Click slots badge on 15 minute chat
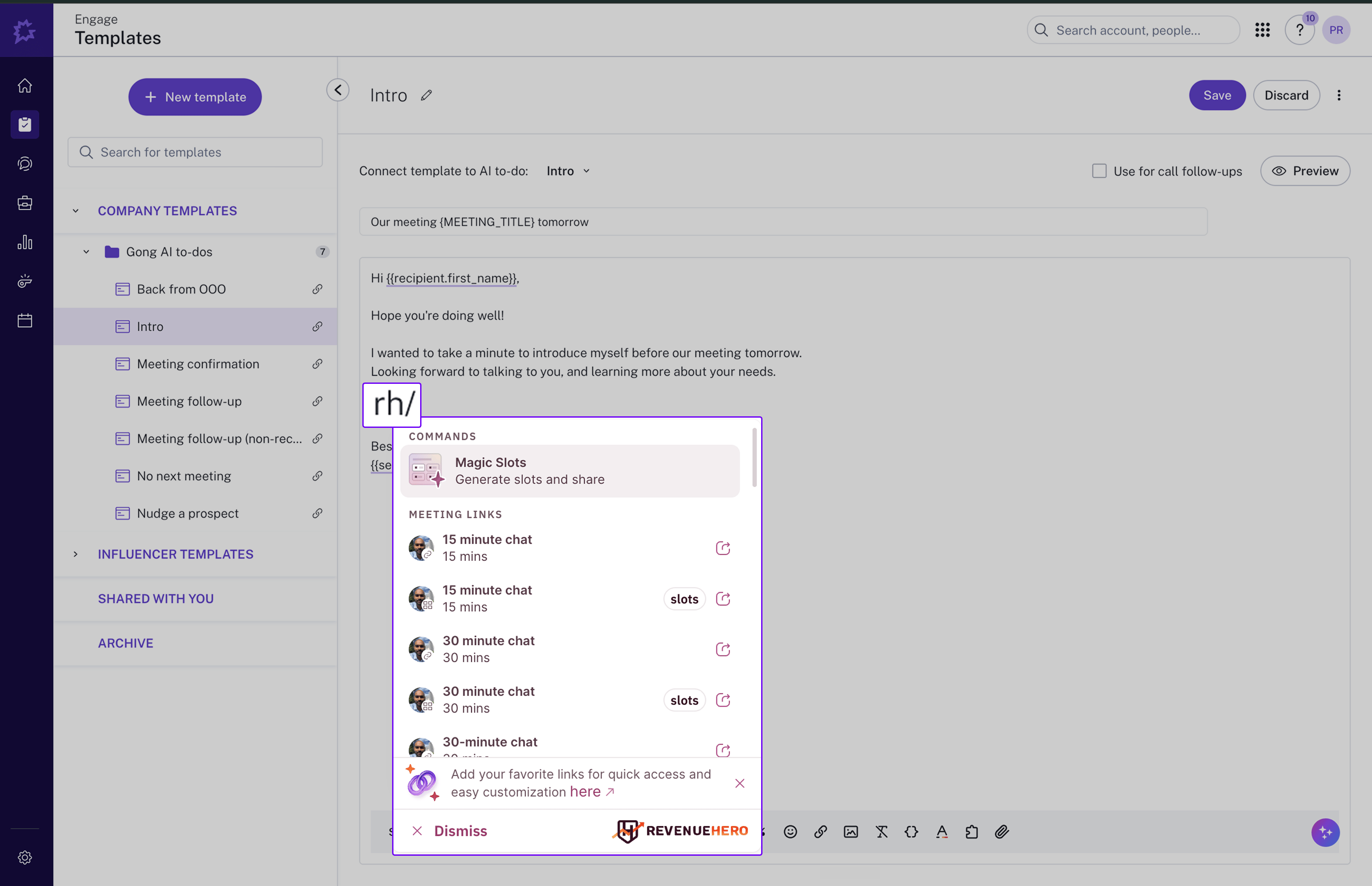This screenshot has height=886, width=1372. point(684,599)
